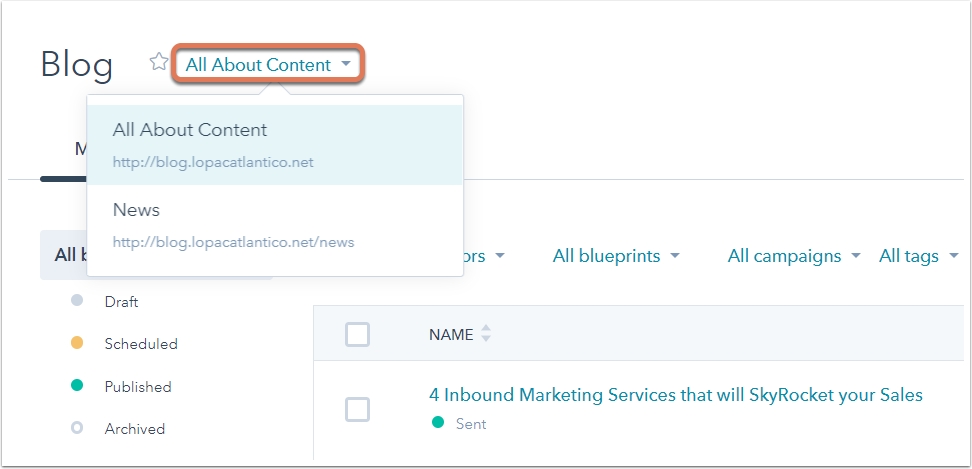Favorite the blog with the star icon

coord(159,62)
